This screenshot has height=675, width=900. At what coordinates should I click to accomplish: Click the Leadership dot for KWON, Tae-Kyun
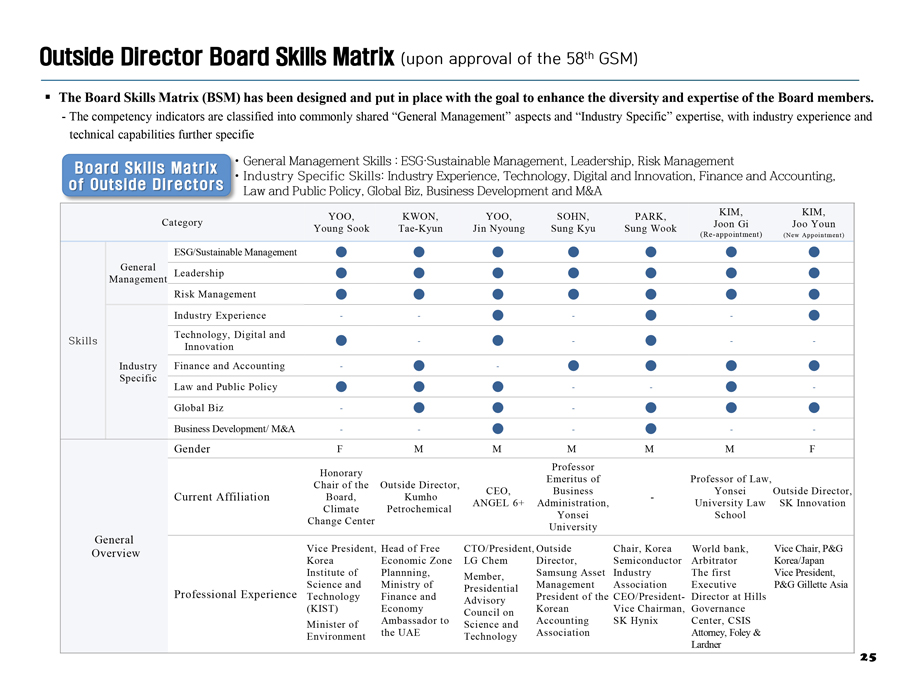(x=419, y=273)
